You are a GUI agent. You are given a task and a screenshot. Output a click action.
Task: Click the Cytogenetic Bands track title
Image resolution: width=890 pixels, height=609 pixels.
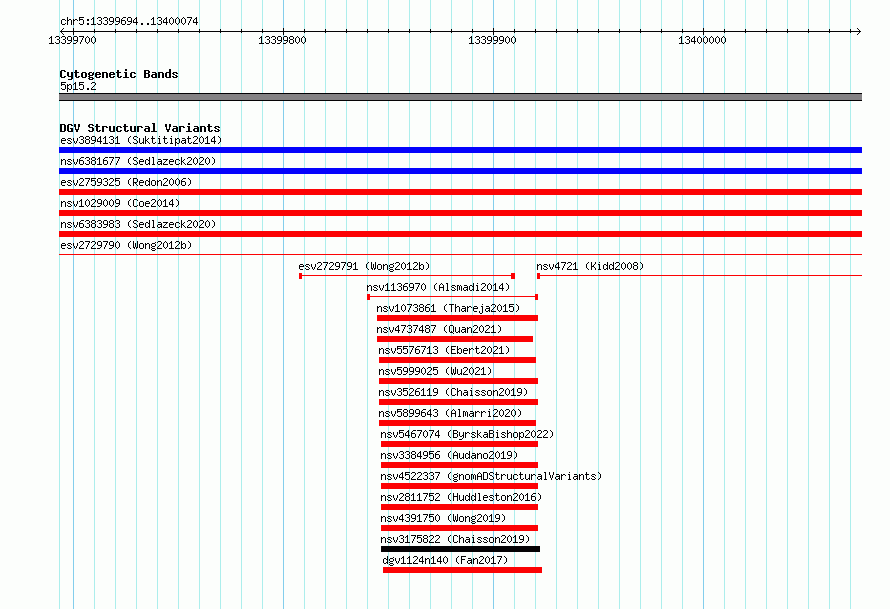(x=119, y=74)
